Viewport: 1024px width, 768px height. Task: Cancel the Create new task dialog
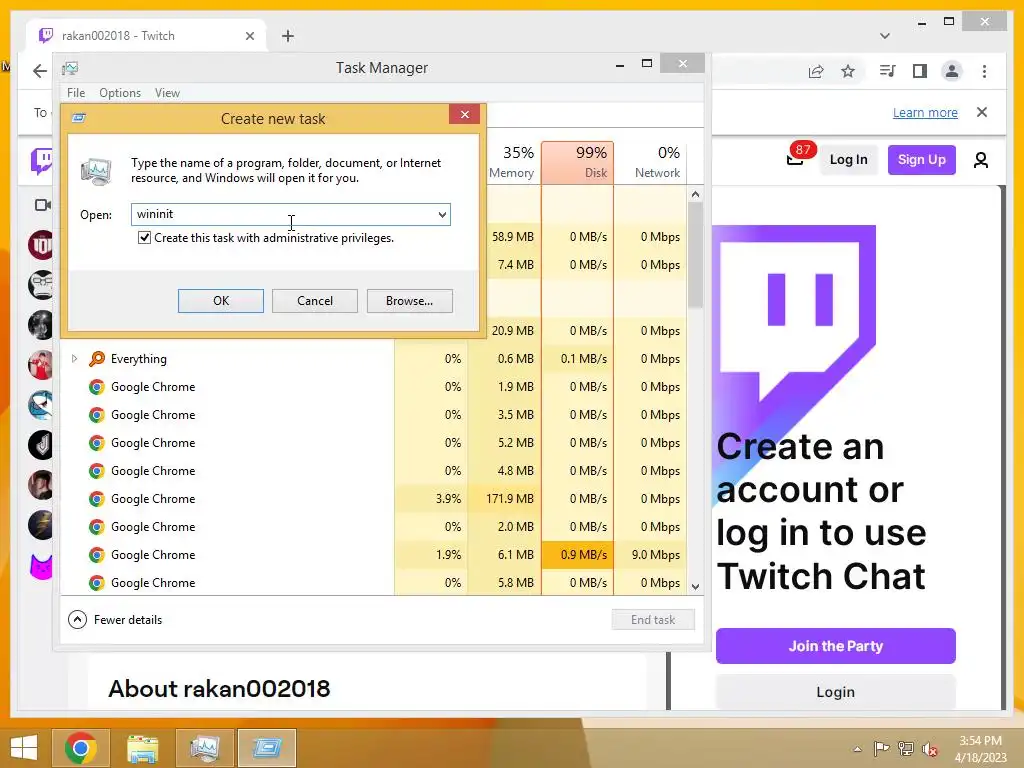click(315, 301)
